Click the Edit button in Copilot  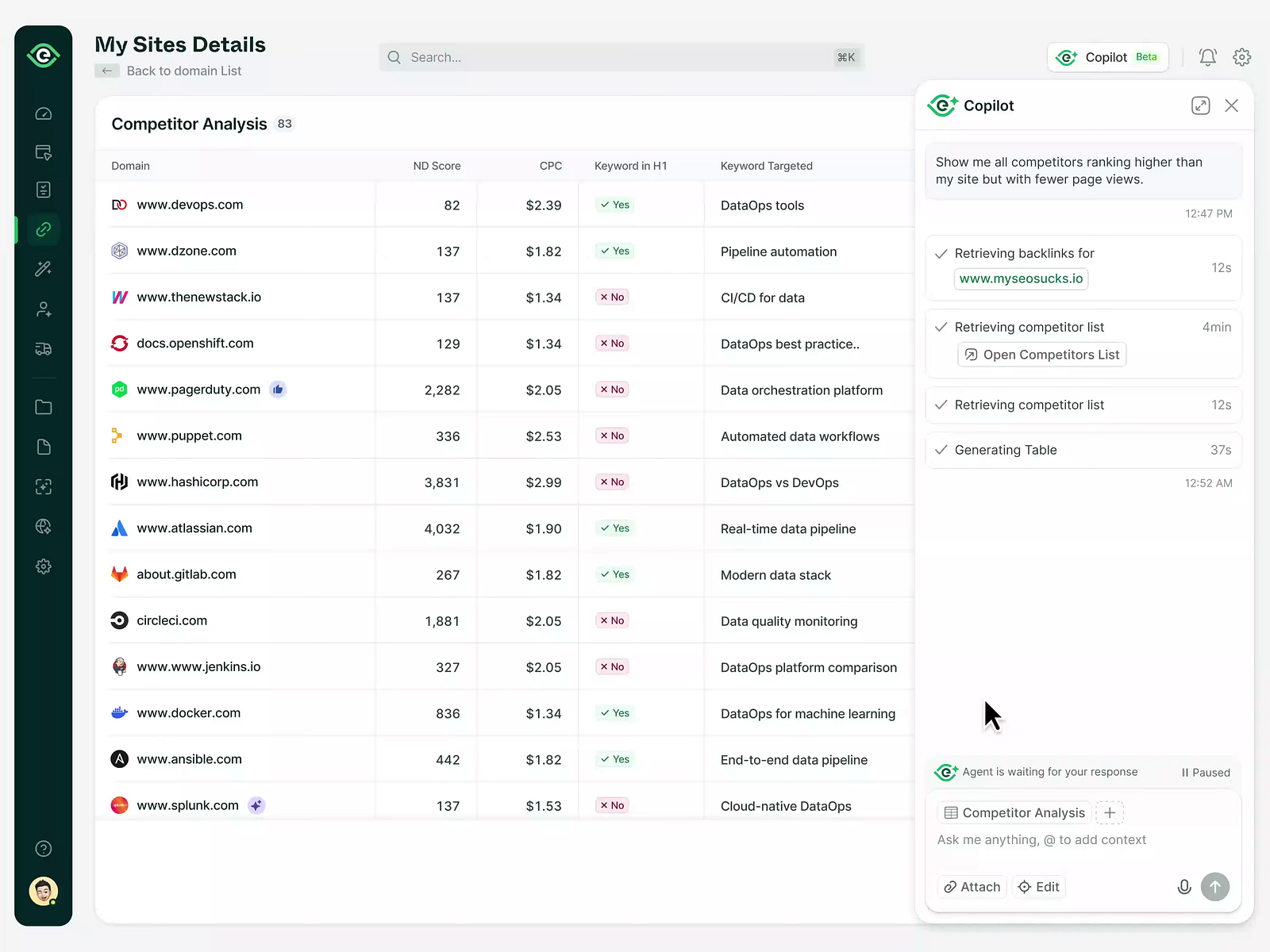coord(1039,887)
